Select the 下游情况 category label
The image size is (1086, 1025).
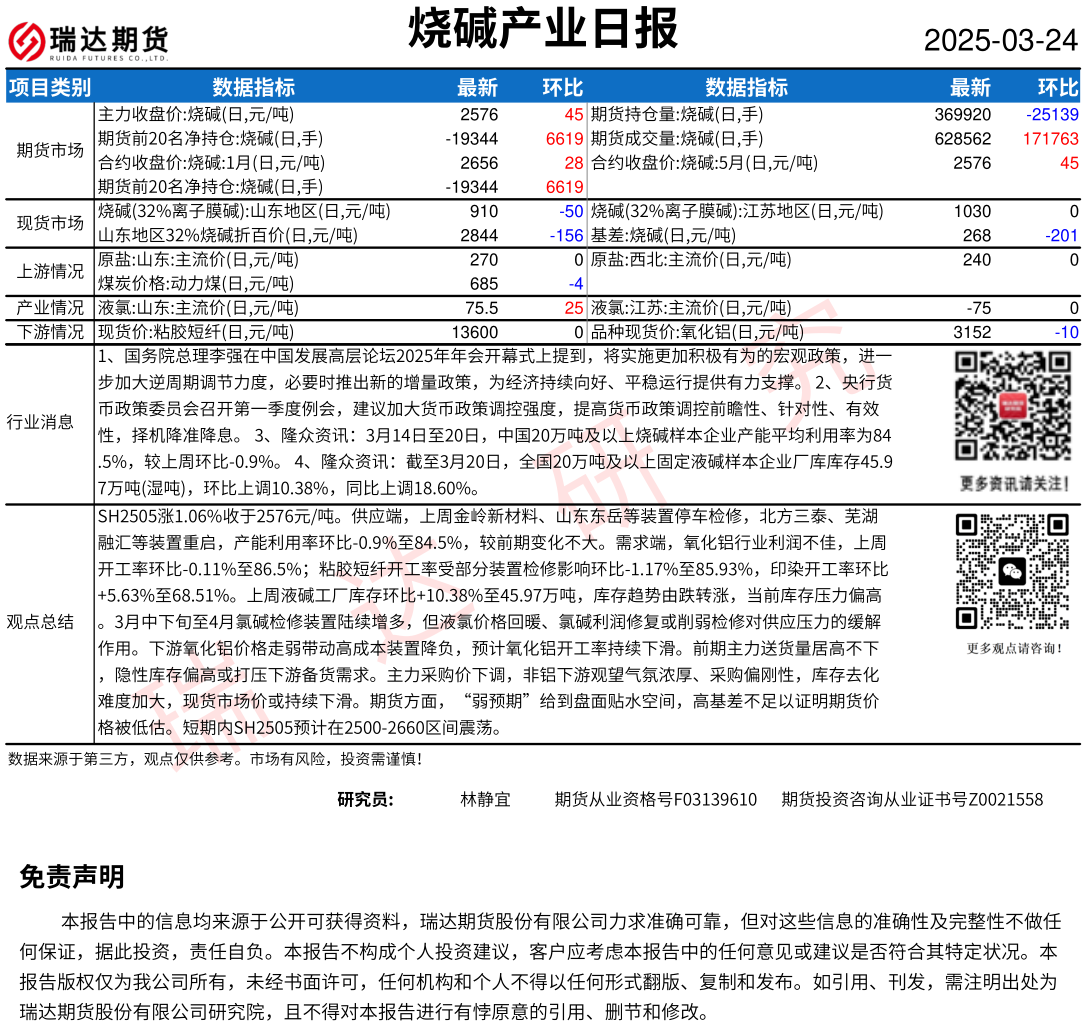(x=50, y=332)
